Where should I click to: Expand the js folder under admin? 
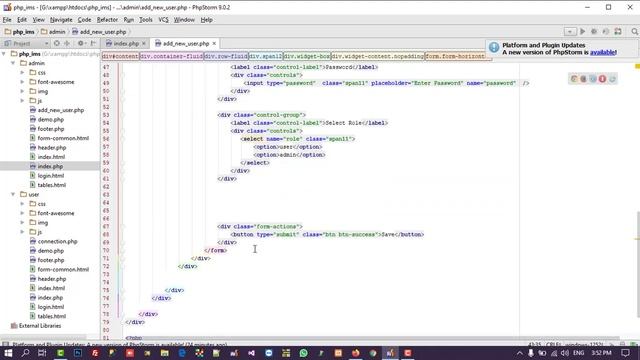(x=22, y=100)
